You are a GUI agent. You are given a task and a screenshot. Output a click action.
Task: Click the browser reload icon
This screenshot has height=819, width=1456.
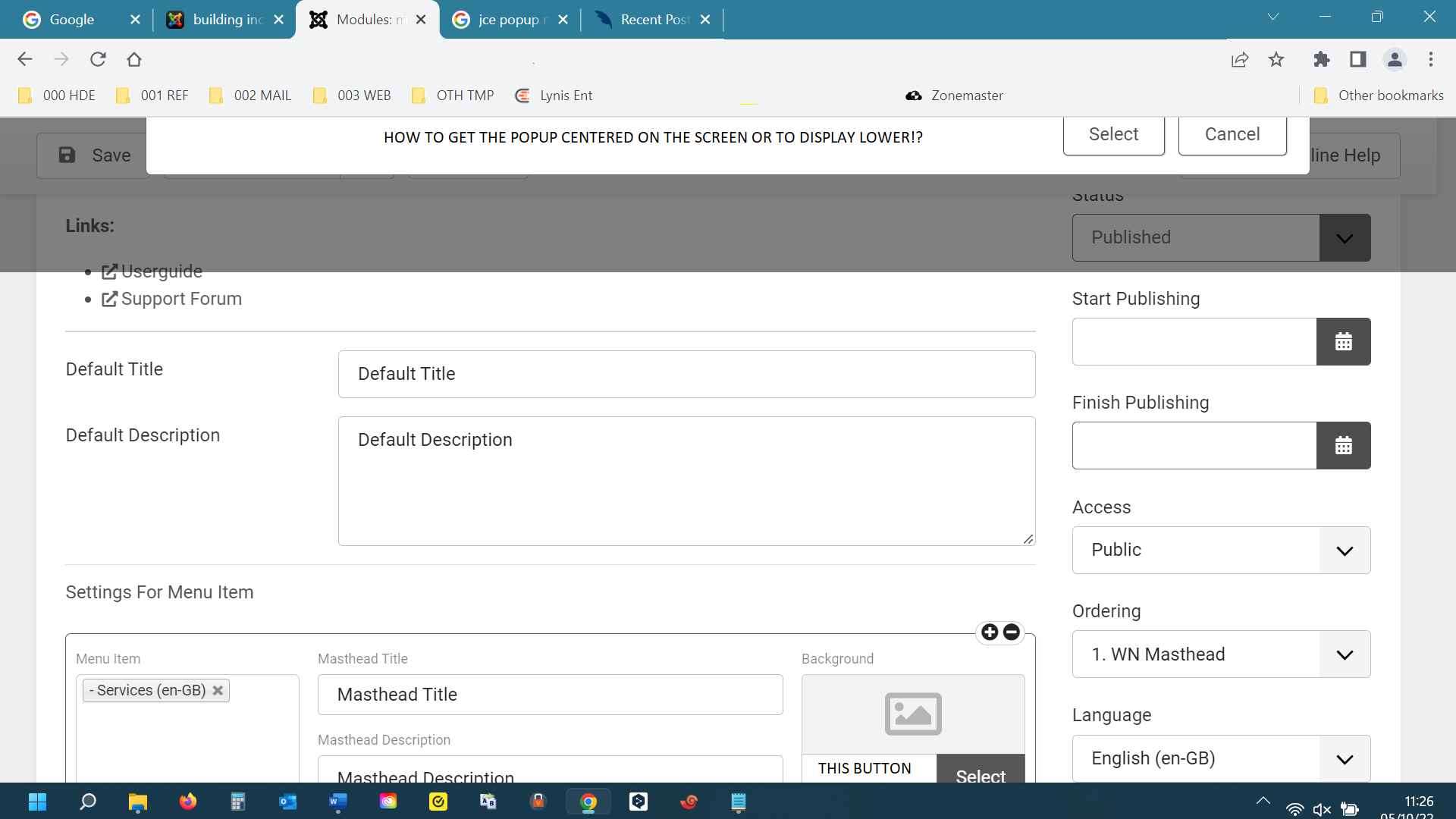click(x=98, y=59)
